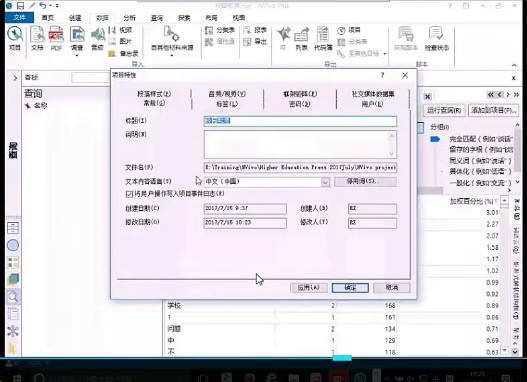Open the 社交媒体数据集 tab
527x382 pixels.
(x=373, y=94)
